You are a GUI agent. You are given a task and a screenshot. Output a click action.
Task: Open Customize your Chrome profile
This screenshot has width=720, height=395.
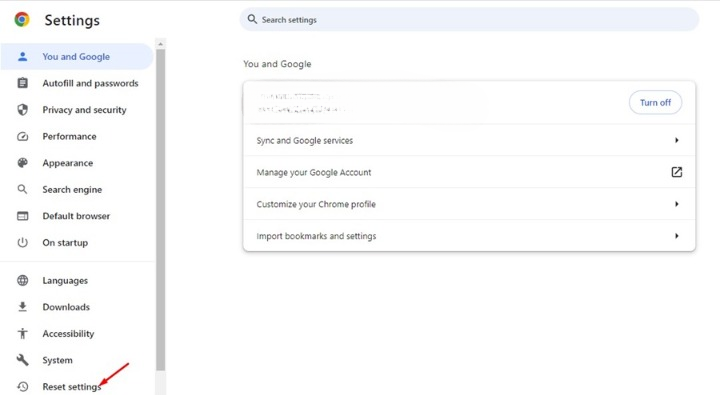click(469, 204)
